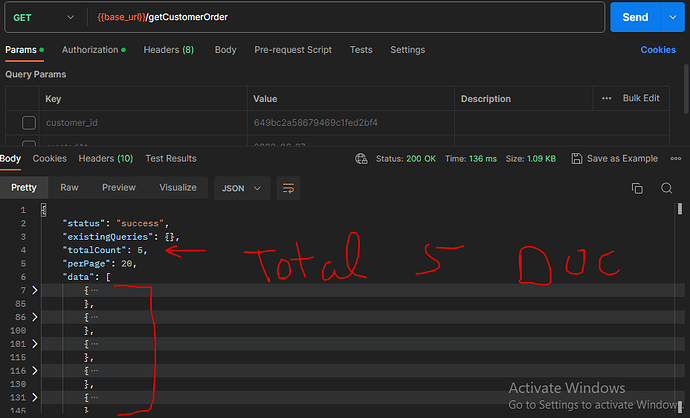This screenshot has height=418, width=690.
Task: Open the Send button dropdown arrow
Action: (x=671, y=18)
